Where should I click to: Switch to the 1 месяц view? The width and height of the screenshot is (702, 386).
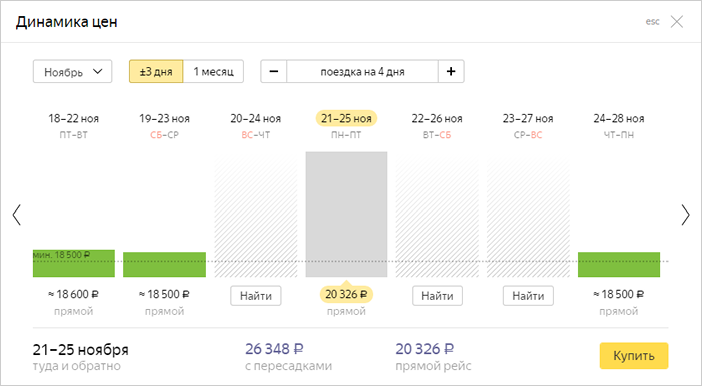click(x=214, y=71)
